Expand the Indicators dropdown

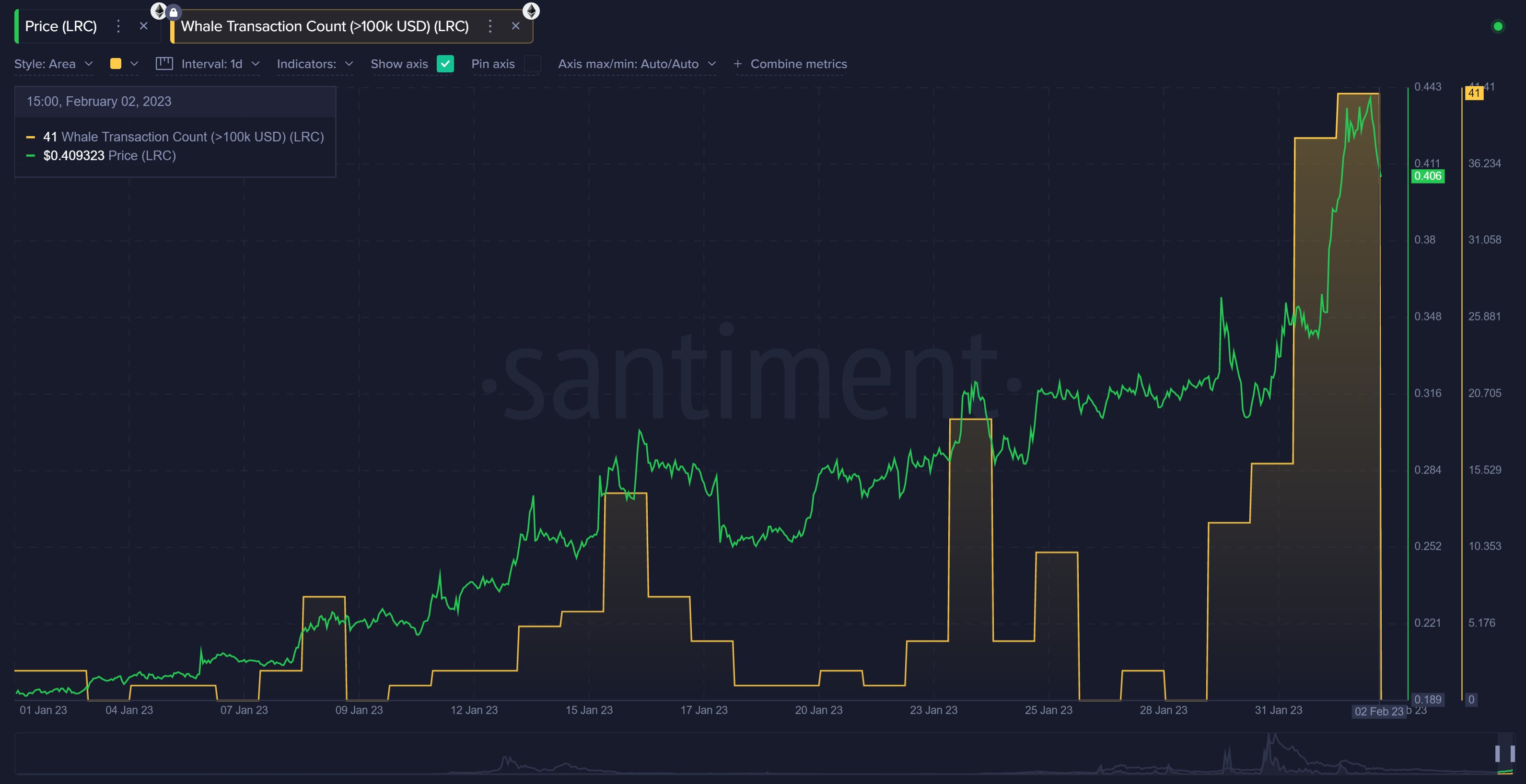tap(315, 64)
